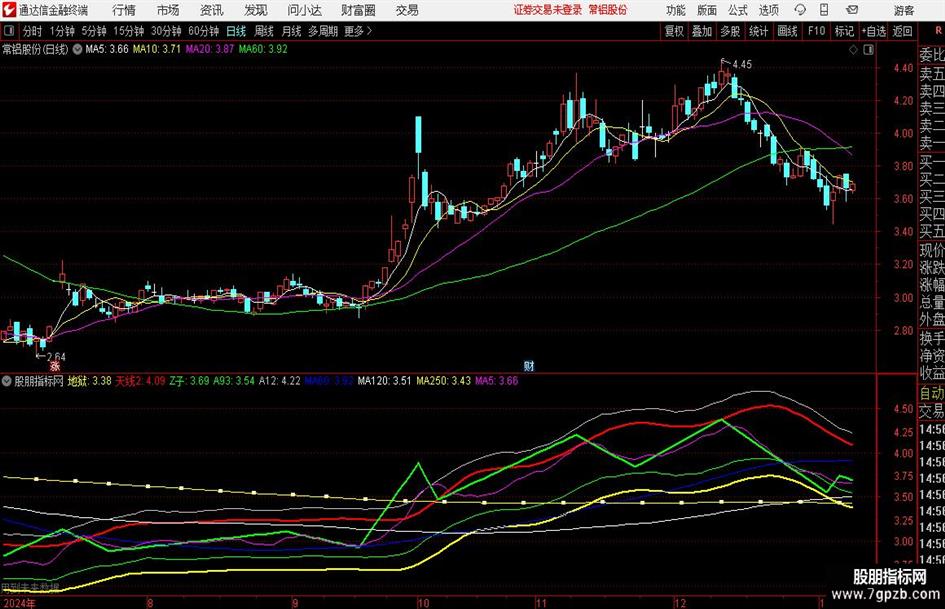Switch to 5分钟 period
The image size is (945, 609).
93,31
